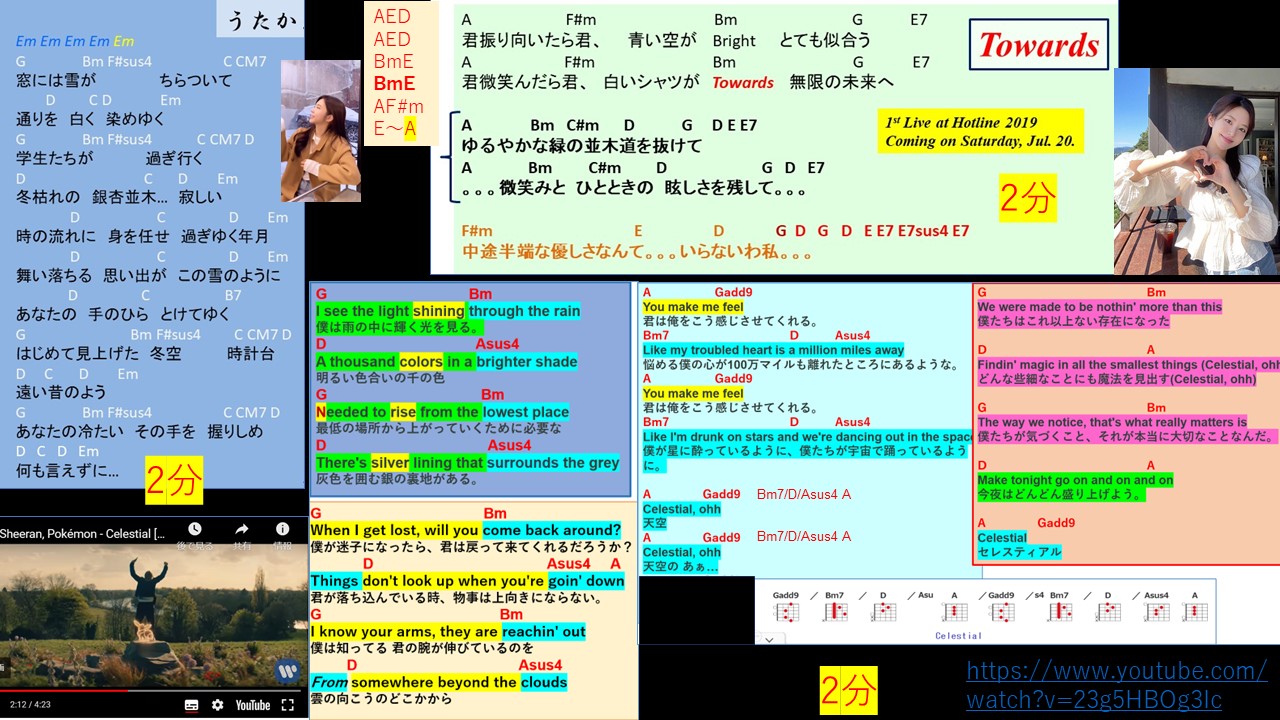Screen dimensions: 1280x720
Task: Open the video settings gear
Action: pyautogui.click(x=217, y=705)
